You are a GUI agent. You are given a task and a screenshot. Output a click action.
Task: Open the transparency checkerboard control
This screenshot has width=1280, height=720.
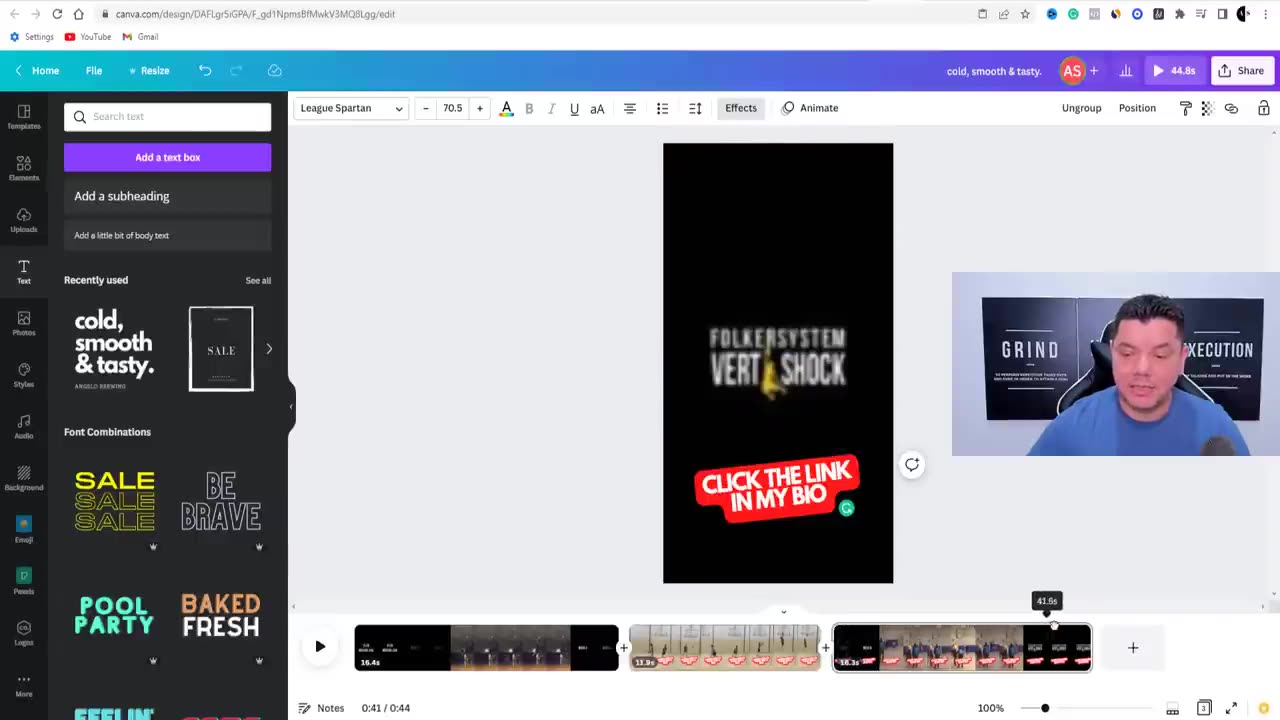1207,108
